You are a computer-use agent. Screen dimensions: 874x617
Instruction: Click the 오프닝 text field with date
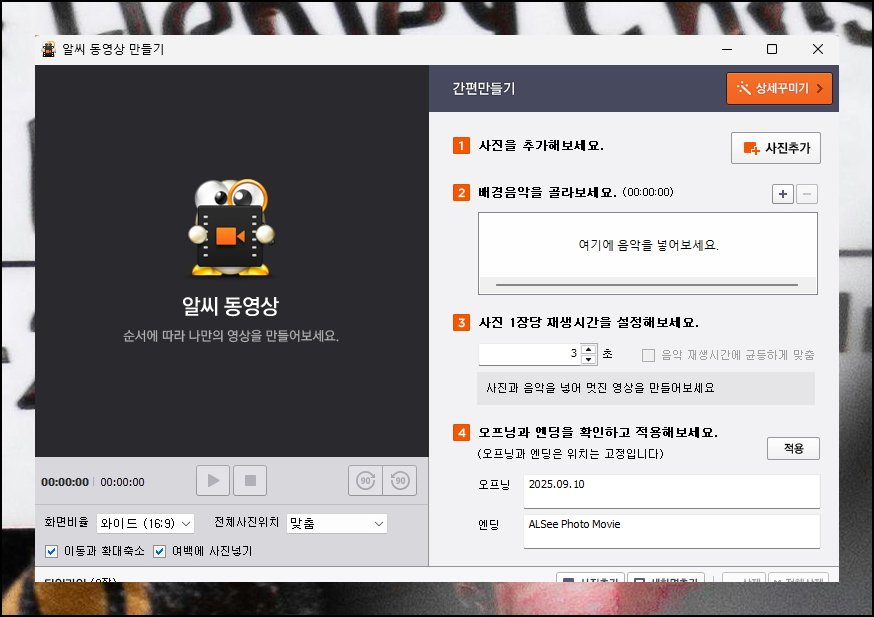pos(671,491)
